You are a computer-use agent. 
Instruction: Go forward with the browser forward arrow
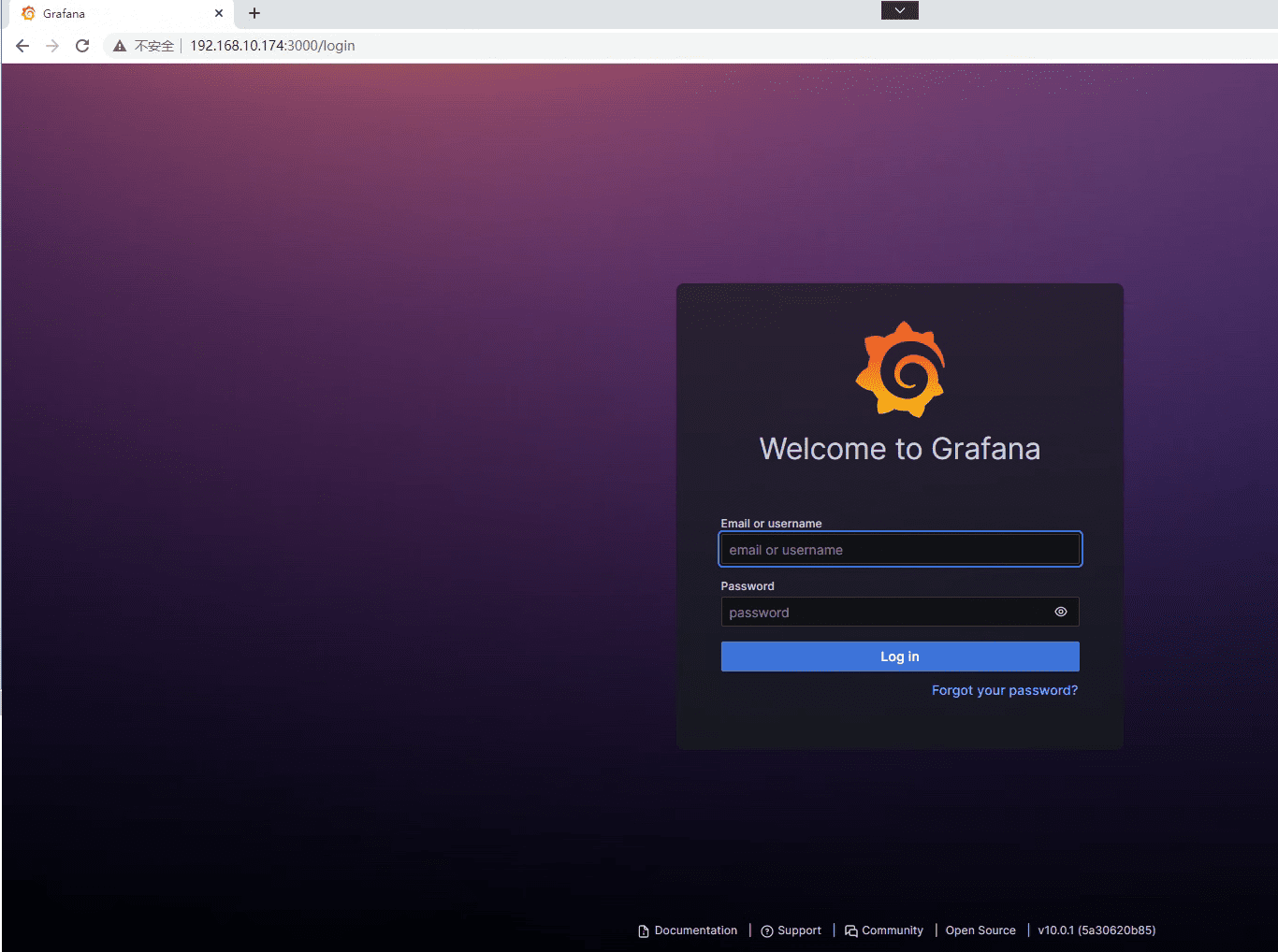coord(52,46)
